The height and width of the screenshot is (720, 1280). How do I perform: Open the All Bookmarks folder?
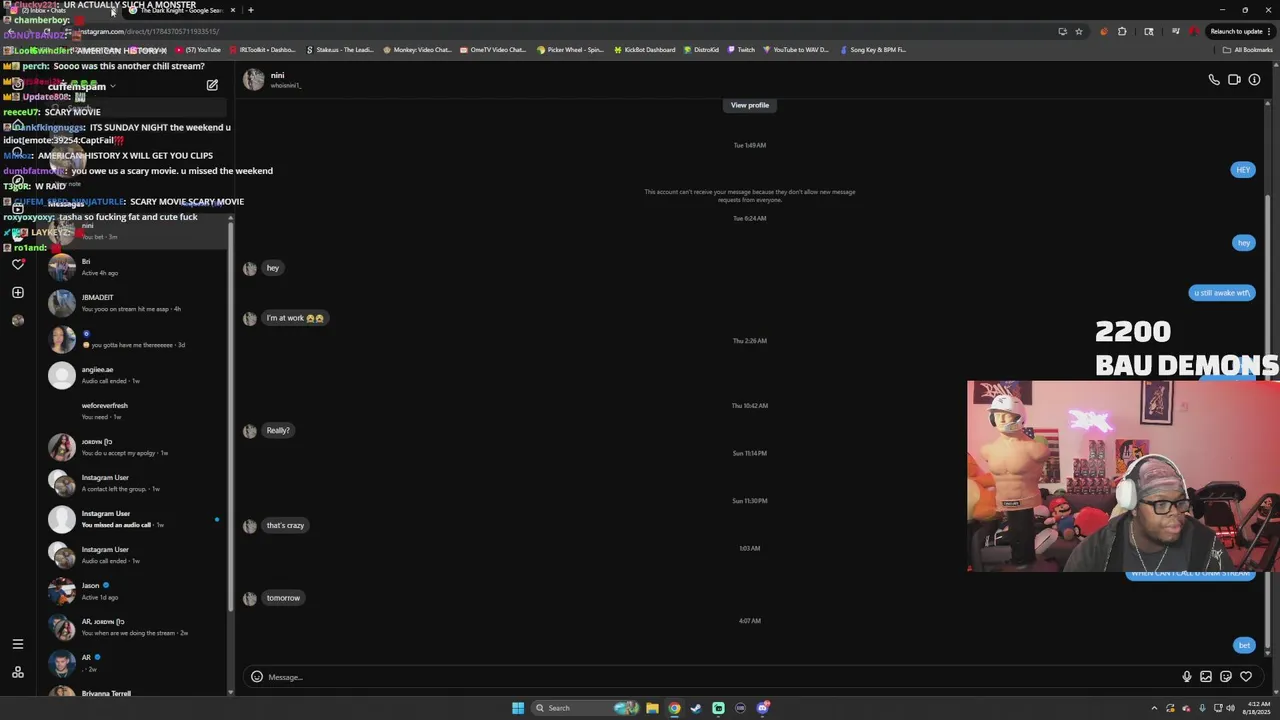click(1248, 49)
